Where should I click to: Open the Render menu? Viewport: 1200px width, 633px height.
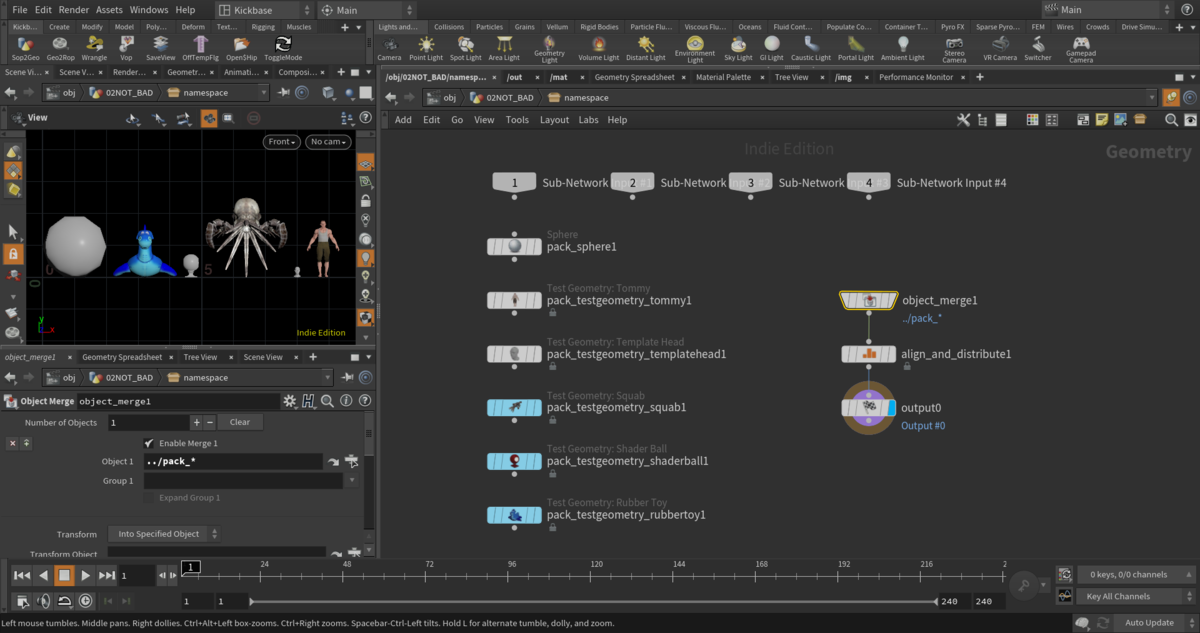click(x=74, y=10)
